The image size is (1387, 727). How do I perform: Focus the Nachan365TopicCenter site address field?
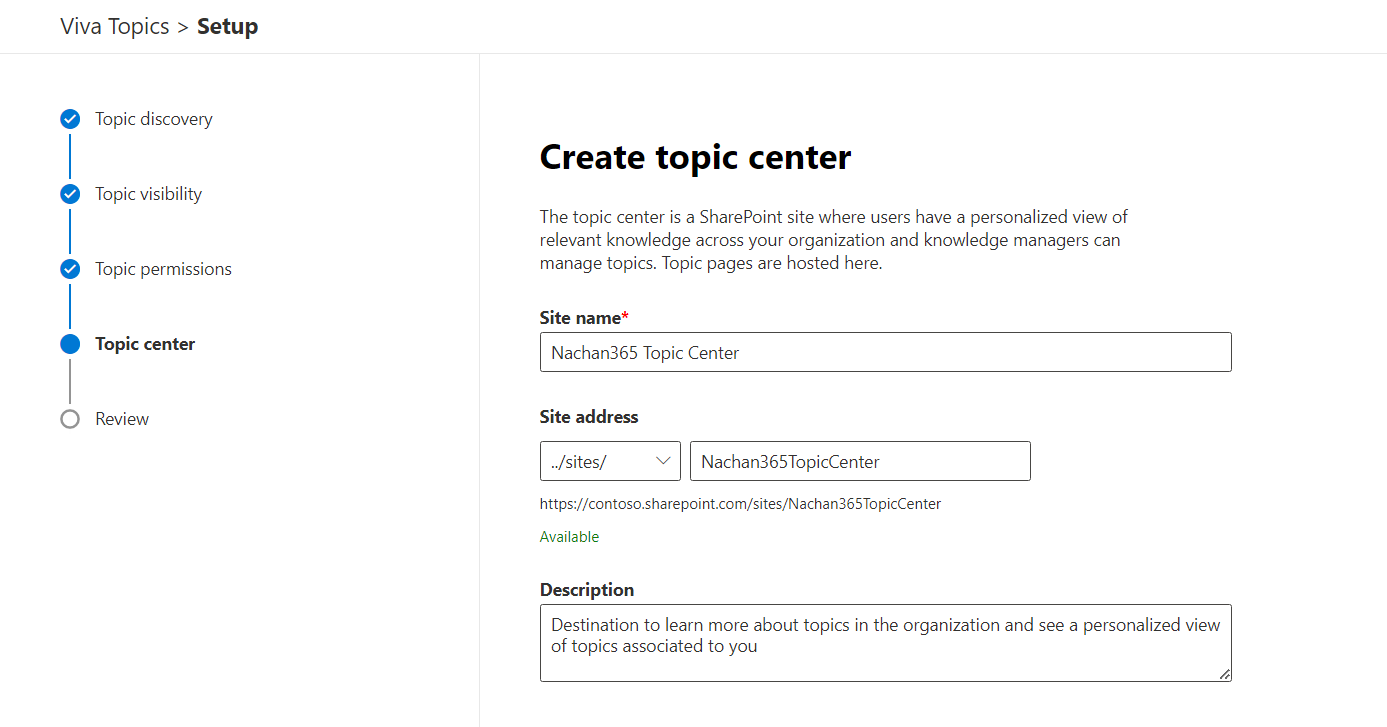[860, 461]
